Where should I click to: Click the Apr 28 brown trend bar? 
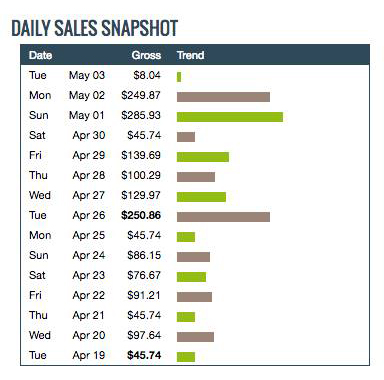[x=196, y=177]
